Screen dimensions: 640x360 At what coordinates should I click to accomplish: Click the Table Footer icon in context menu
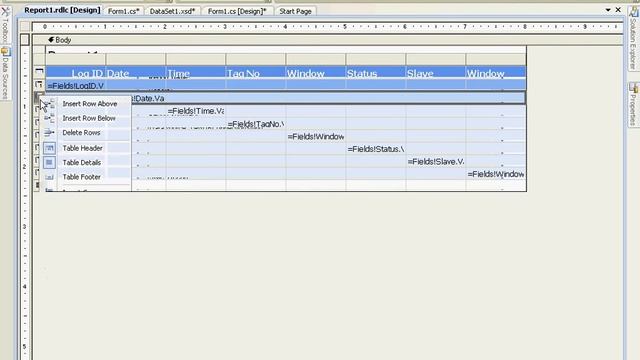49,177
